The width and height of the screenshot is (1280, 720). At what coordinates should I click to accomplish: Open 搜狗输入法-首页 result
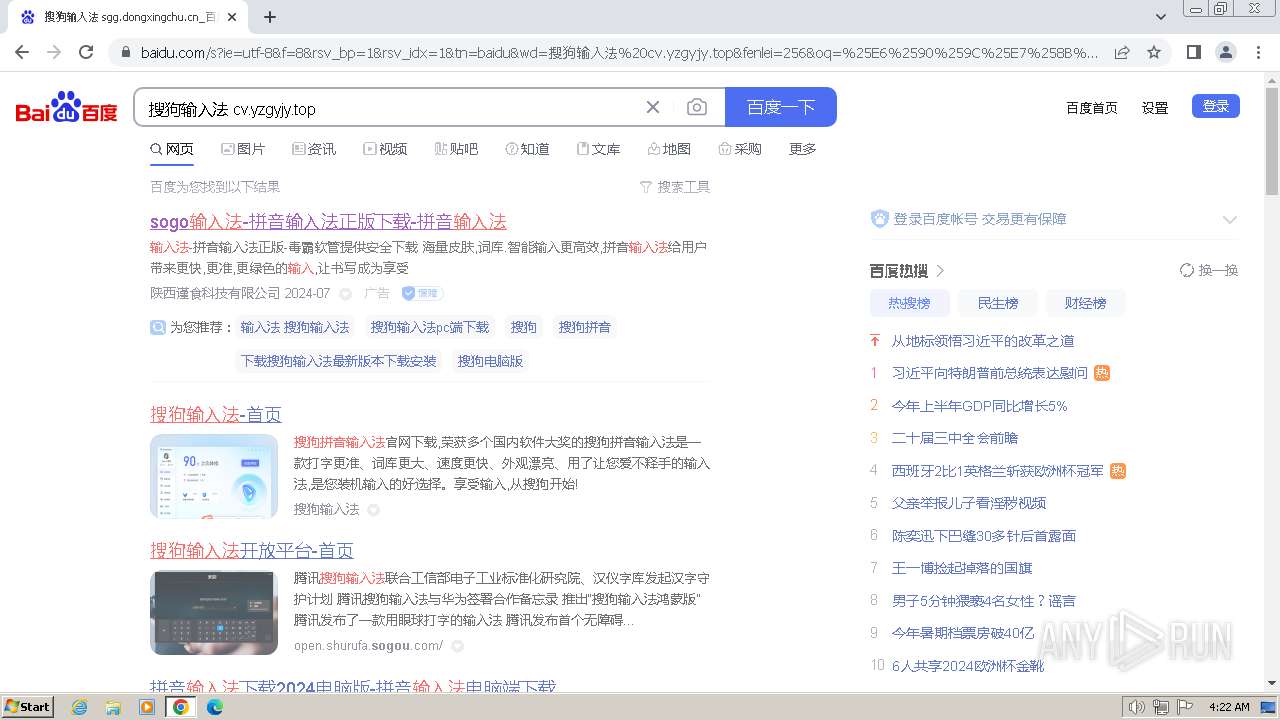point(216,414)
